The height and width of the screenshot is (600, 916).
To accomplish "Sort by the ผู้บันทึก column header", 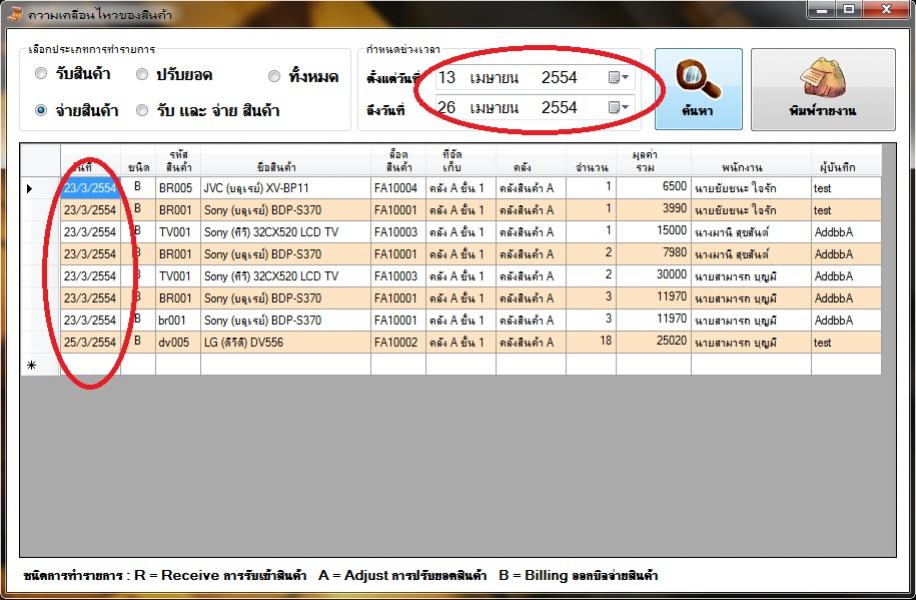I will pos(846,161).
